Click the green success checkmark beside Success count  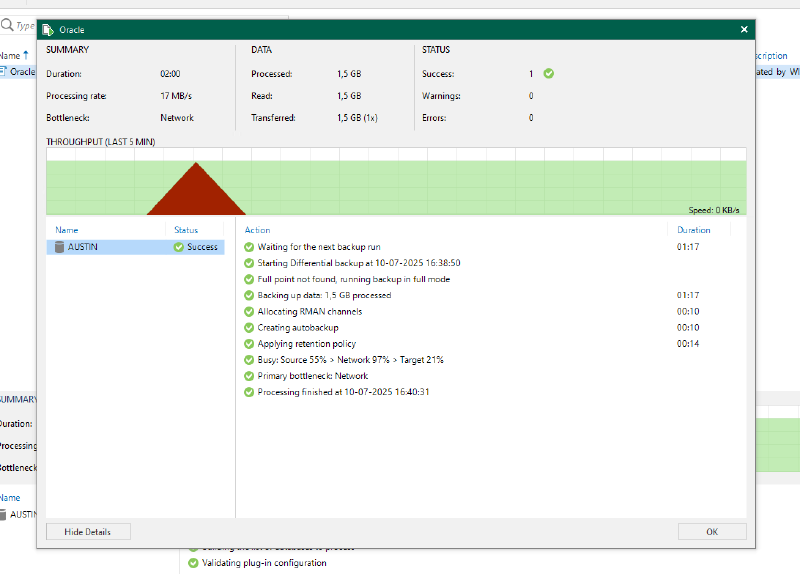coord(548,73)
